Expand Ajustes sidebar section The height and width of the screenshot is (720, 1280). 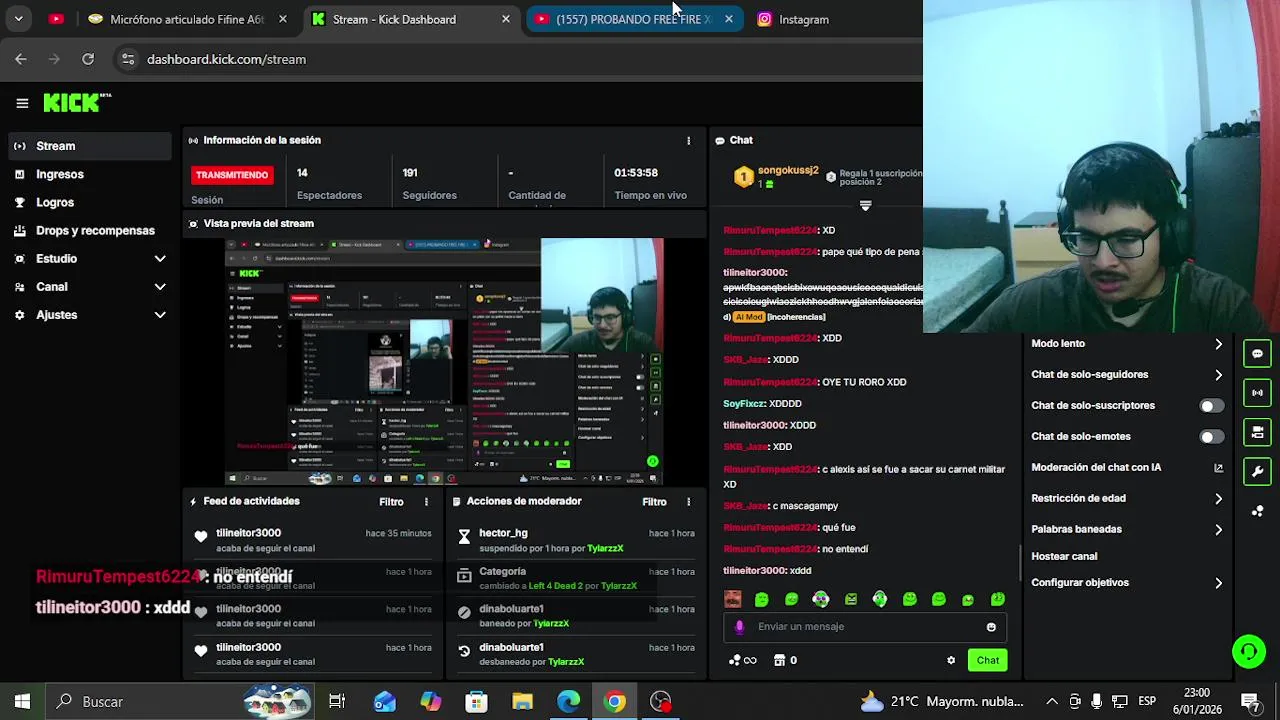point(88,315)
